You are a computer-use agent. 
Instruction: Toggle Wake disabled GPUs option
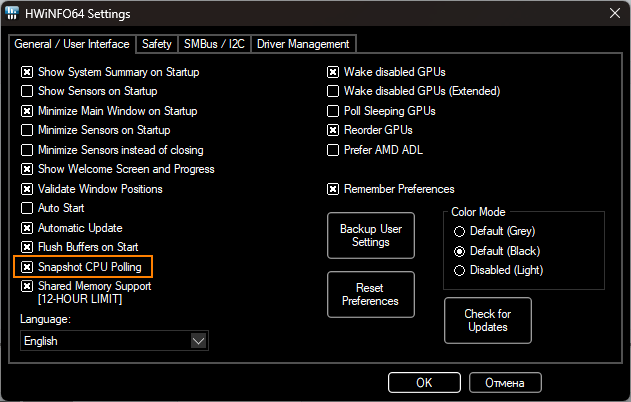pyautogui.click(x=334, y=72)
